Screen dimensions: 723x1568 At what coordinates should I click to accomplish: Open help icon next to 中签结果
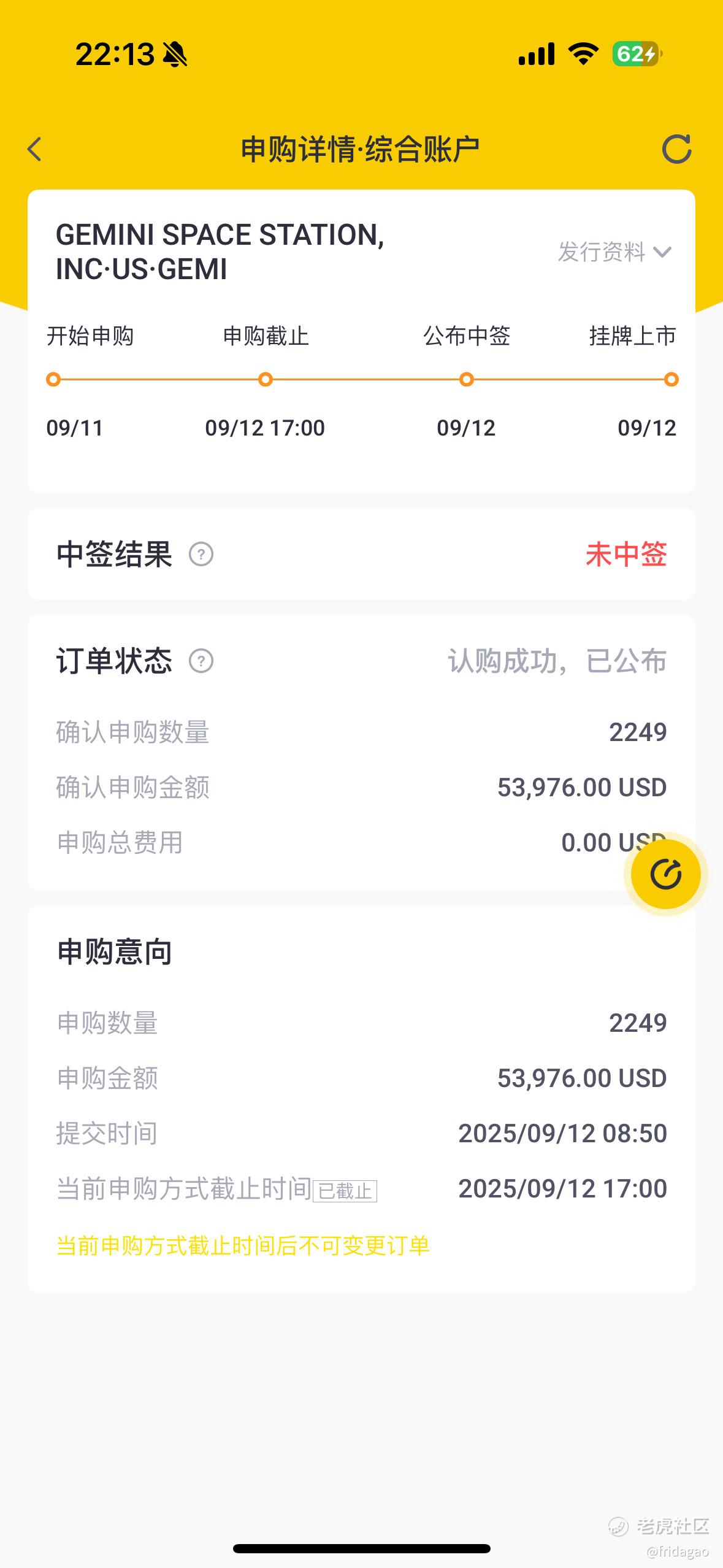(201, 555)
